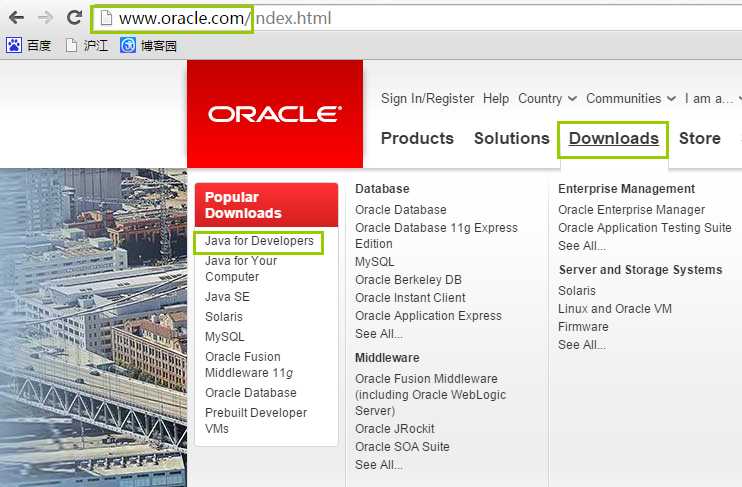Viewport: 742px width, 487px height.
Task: Open Oracle Enterprise Manager
Action: coord(631,210)
